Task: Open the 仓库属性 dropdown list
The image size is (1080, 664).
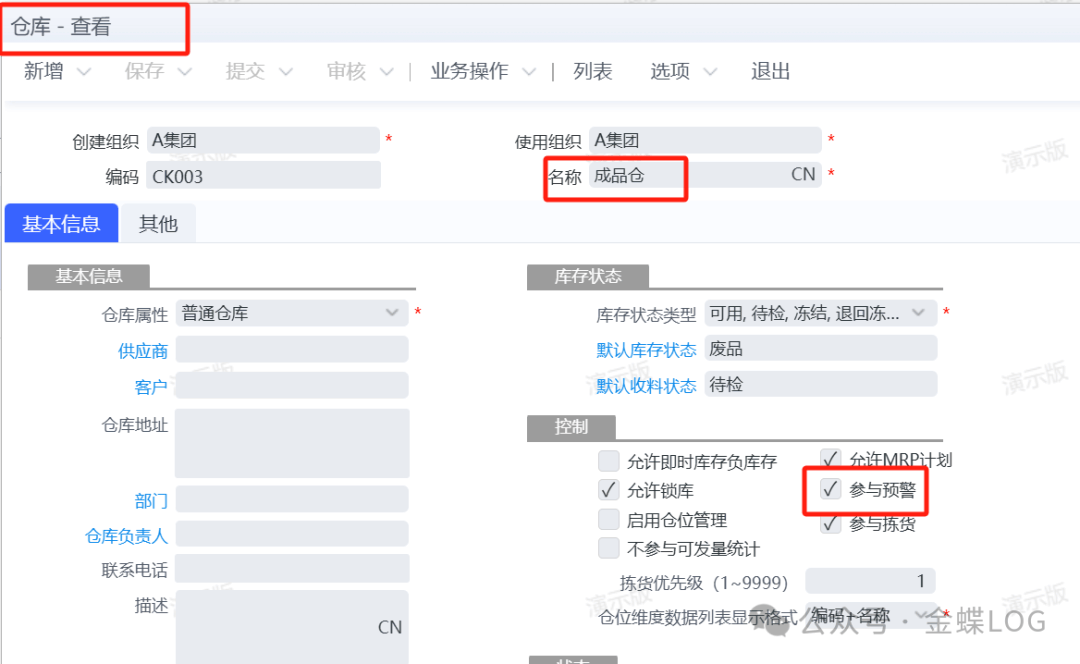Action: 392,313
